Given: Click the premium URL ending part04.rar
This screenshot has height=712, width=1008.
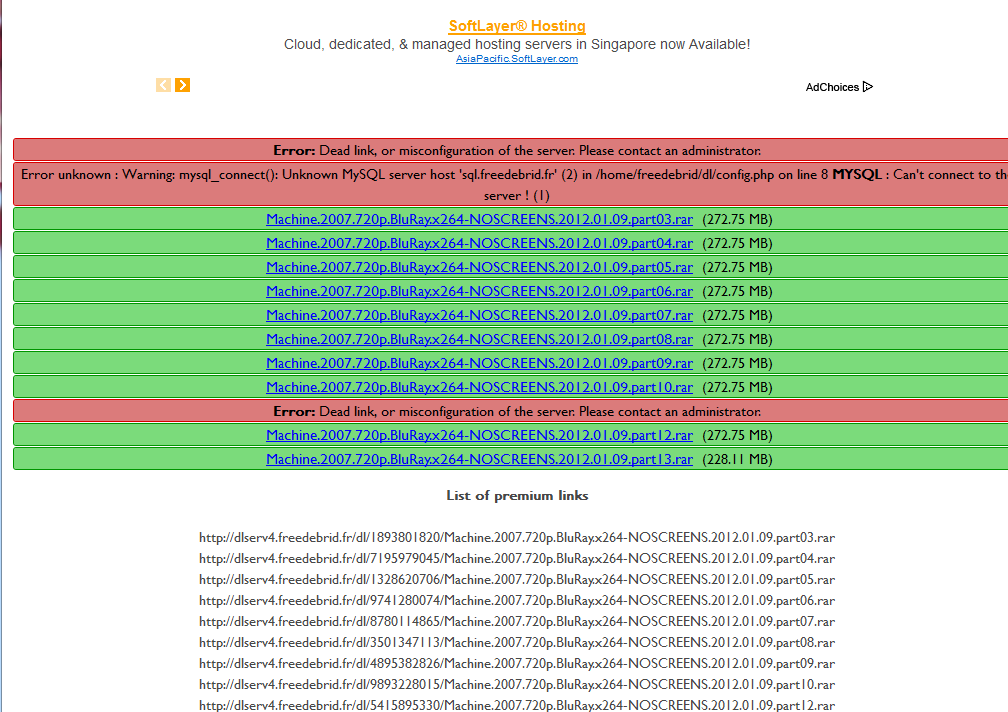Looking at the screenshot, I should coord(517,558).
